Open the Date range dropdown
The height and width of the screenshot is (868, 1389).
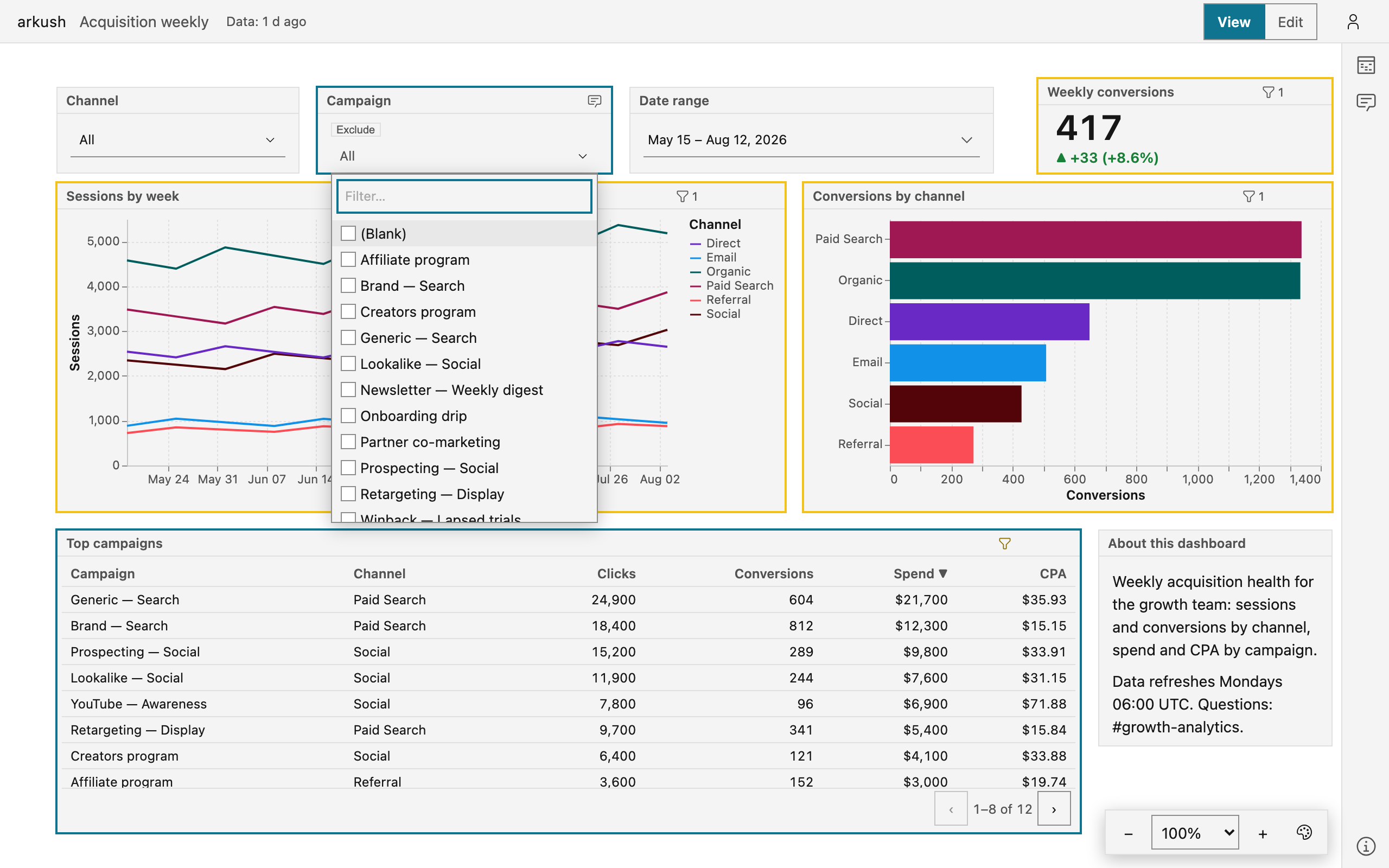[x=811, y=140]
